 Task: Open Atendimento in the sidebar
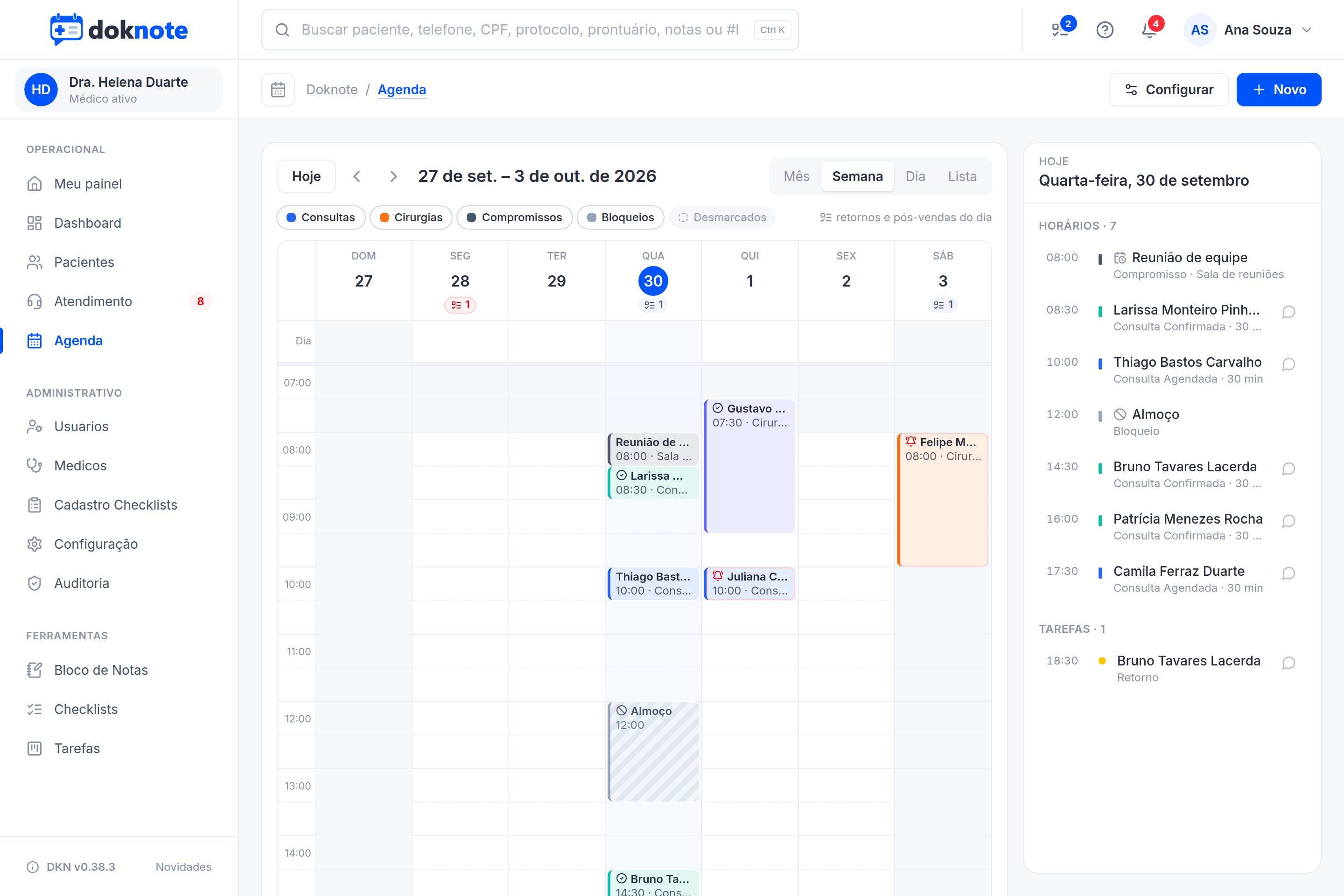coord(119,302)
